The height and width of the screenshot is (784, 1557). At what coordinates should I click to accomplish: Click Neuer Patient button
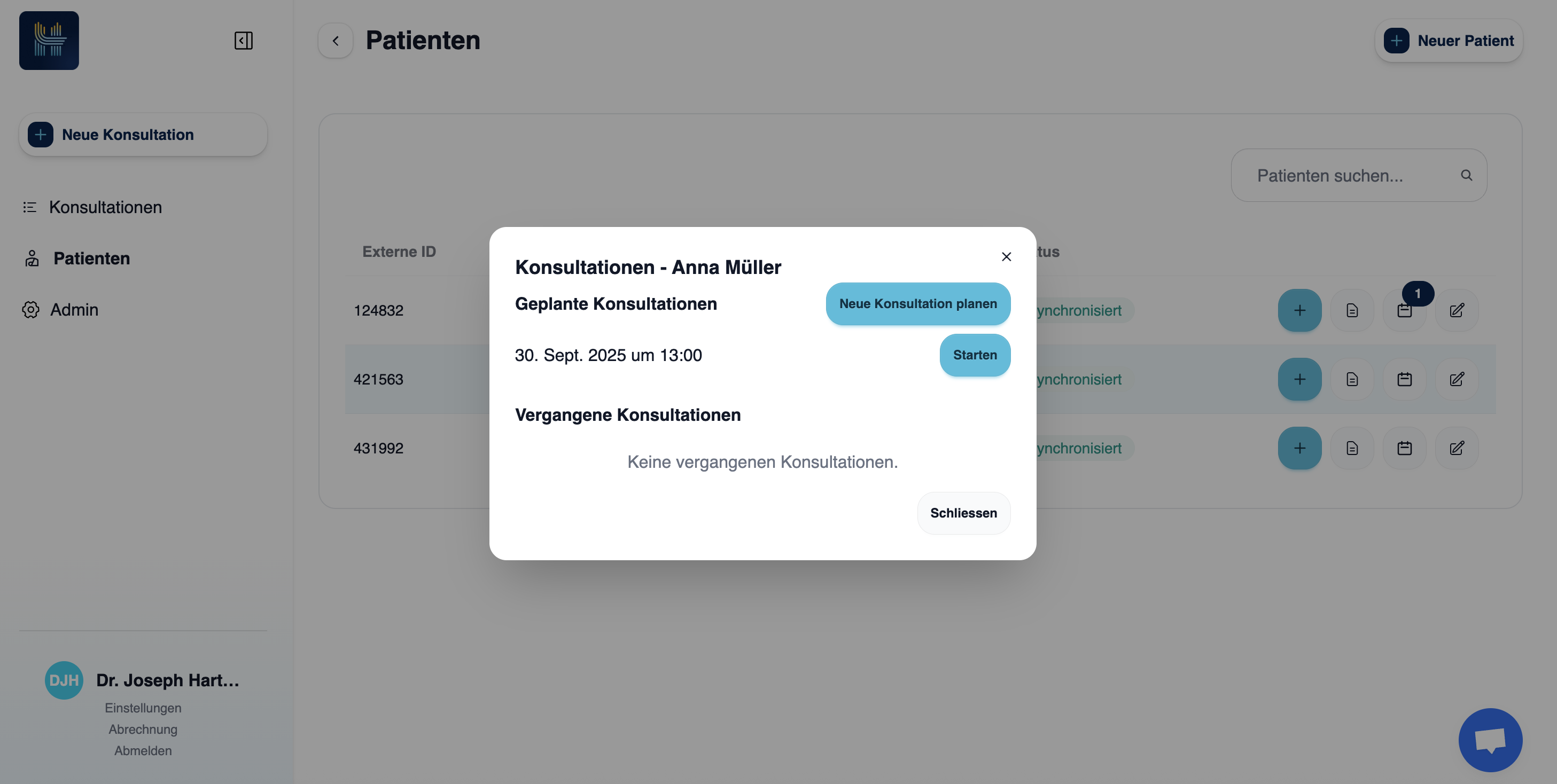tap(1448, 41)
